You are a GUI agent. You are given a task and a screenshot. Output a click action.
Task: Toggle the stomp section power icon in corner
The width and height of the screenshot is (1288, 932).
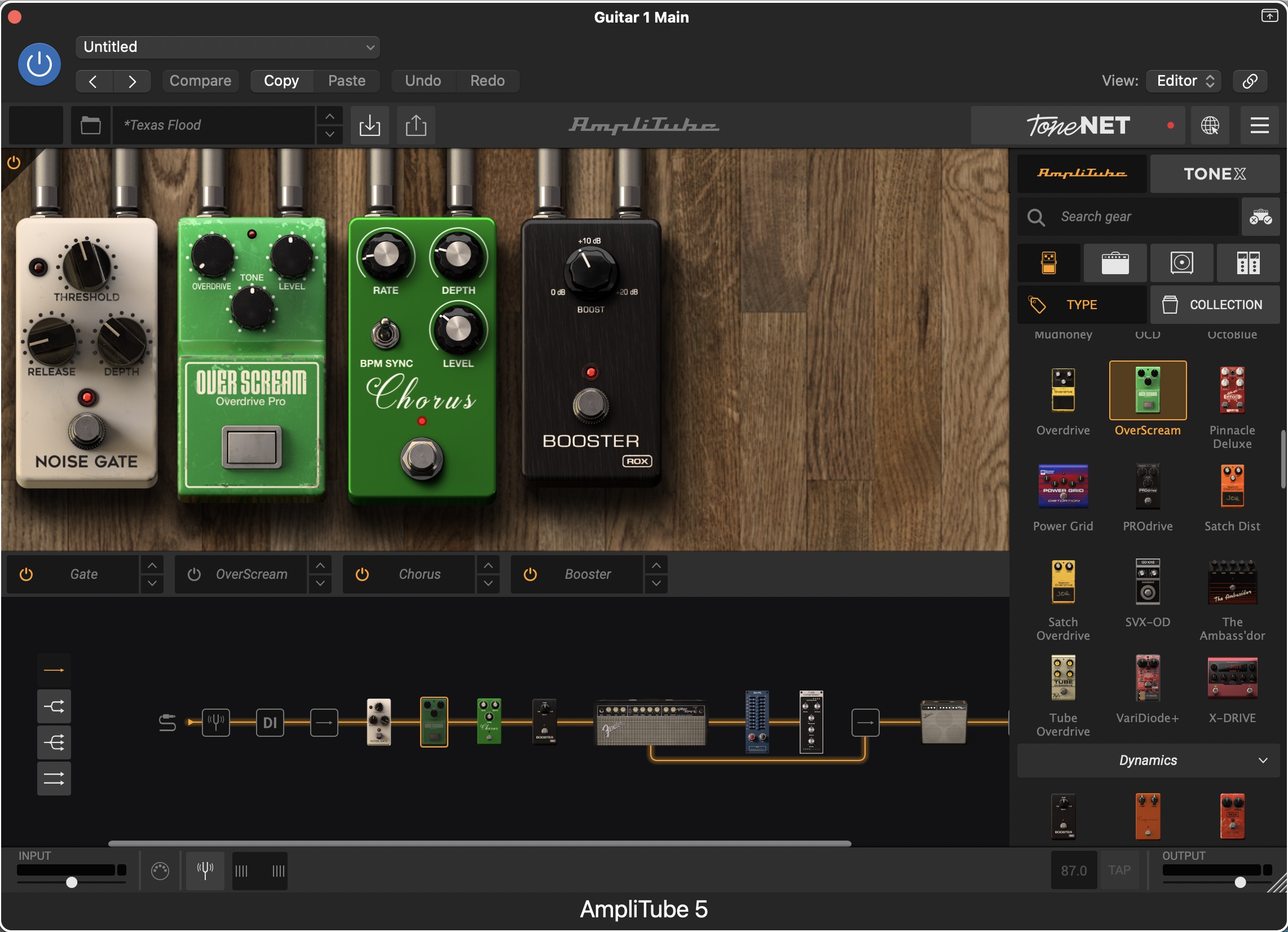(14, 163)
